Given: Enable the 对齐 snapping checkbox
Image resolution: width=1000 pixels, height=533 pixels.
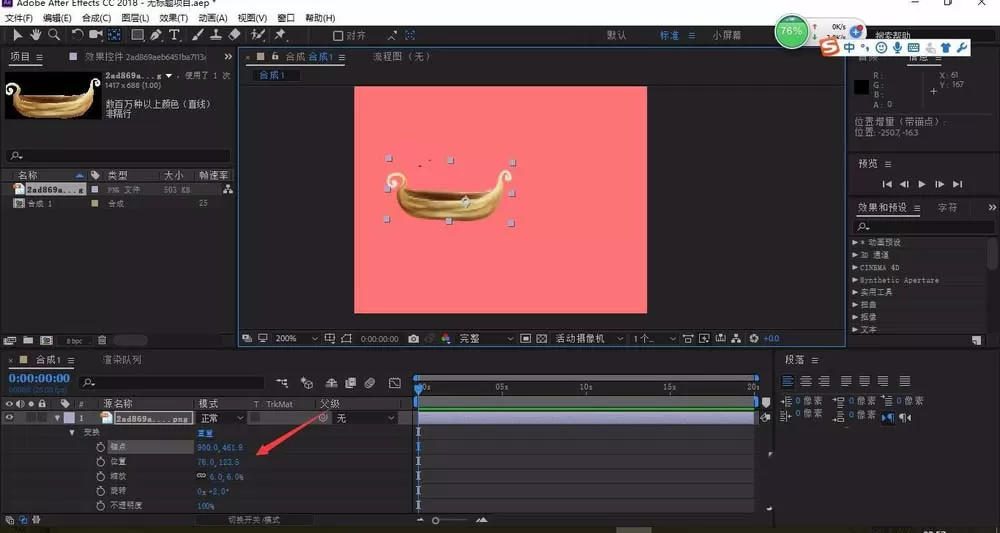Looking at the screenshot, I should (338, 36).
